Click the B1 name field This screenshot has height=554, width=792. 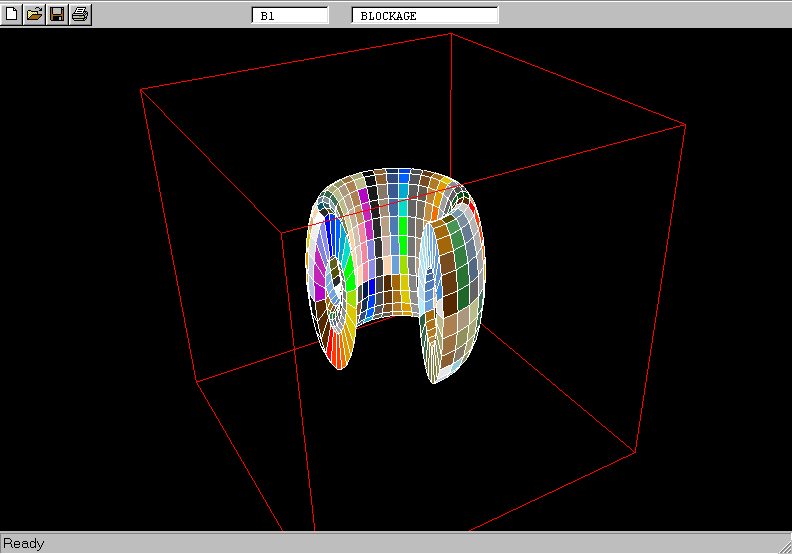tap(290, 16)
